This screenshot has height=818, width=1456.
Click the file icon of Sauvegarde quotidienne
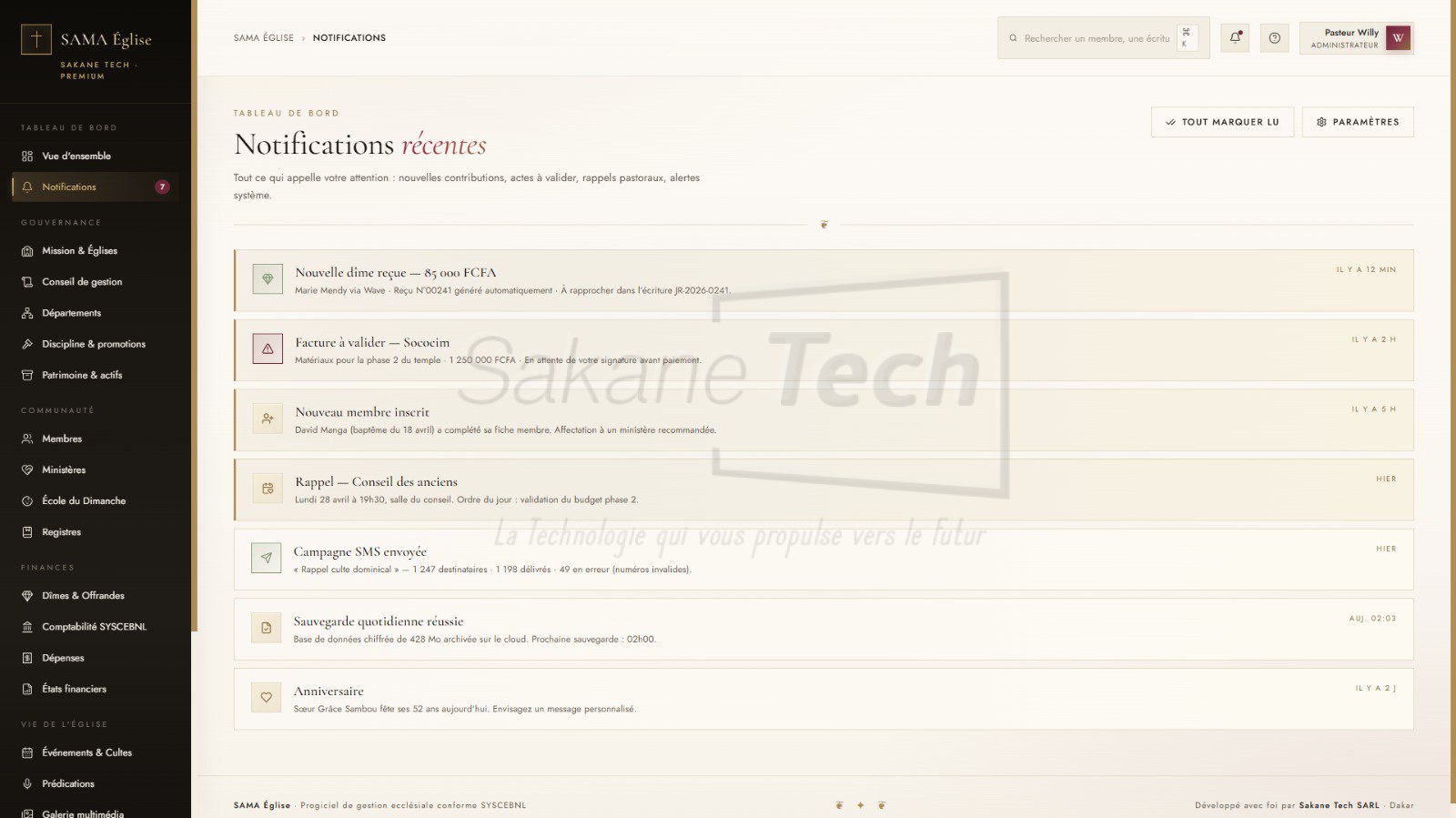266,628
